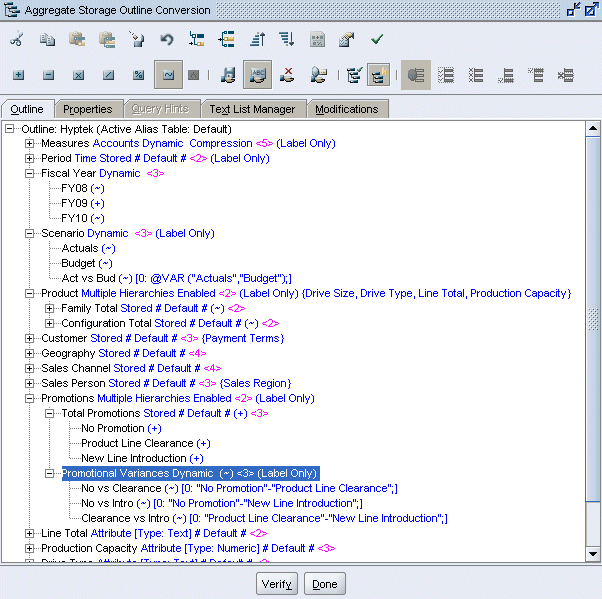Screen dimensions: 602x599
Task: Open the Text List Manager tab
Action: [x=252, y=109]
